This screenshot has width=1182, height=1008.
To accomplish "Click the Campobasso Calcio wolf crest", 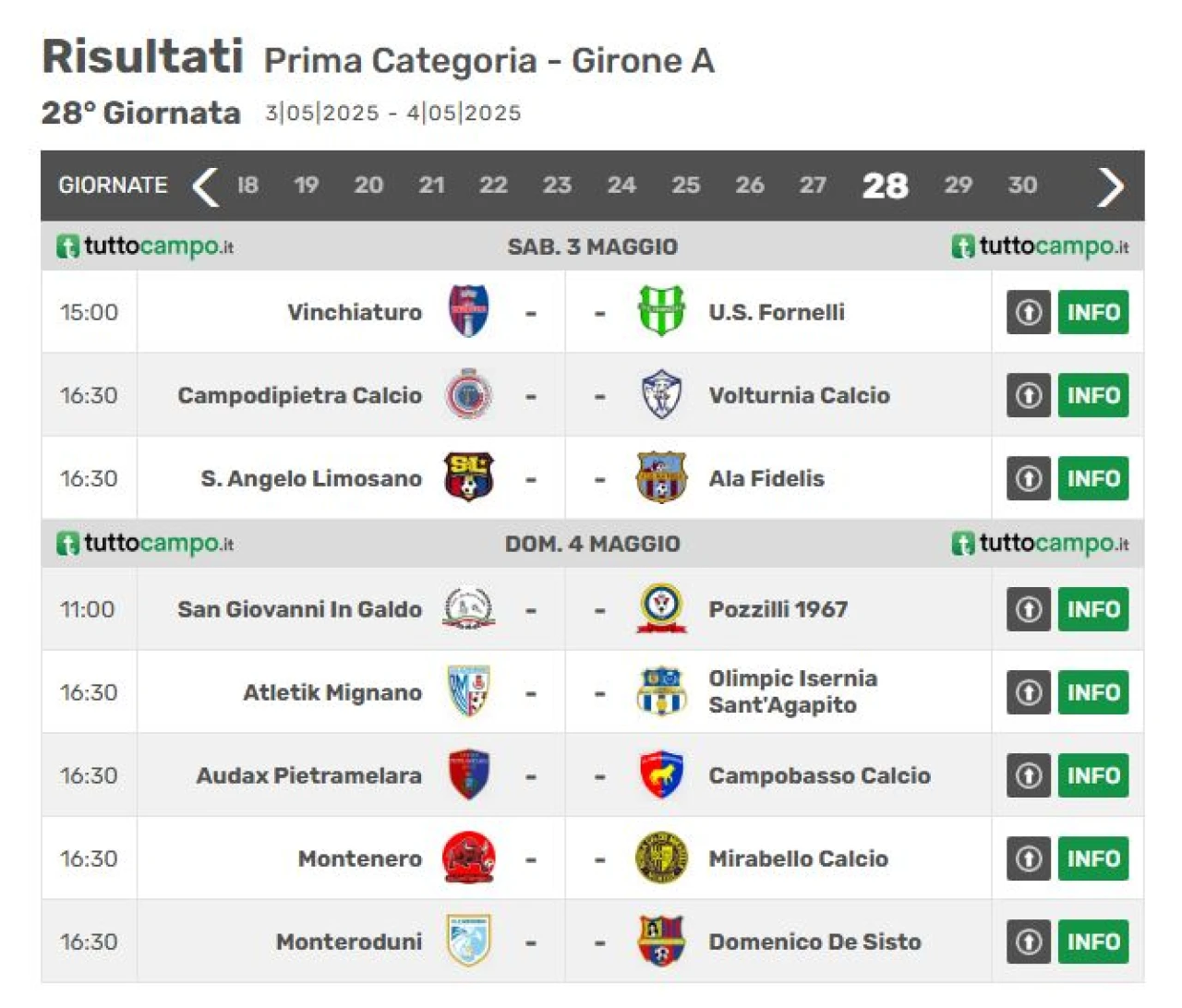I will point(661,774).
